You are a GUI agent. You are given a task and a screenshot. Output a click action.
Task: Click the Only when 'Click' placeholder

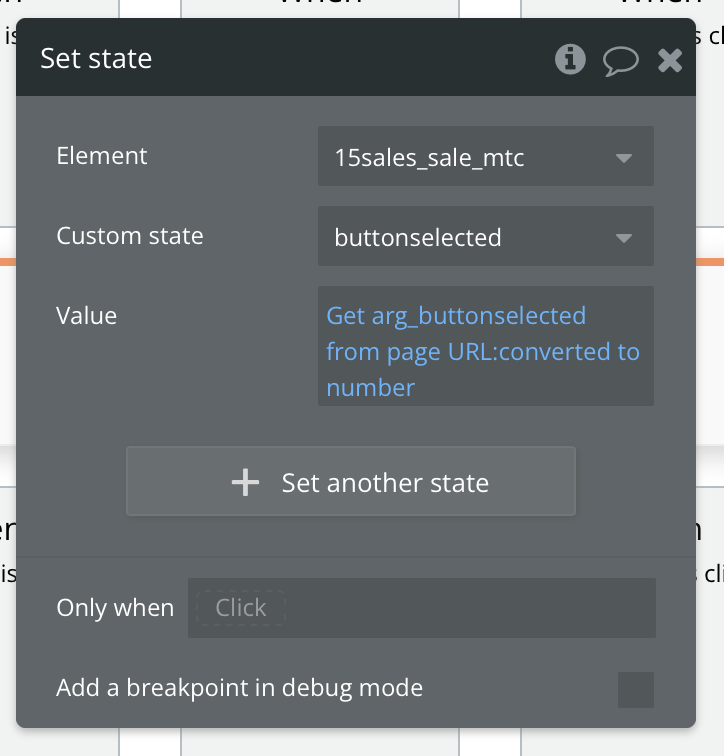point(241,607)
